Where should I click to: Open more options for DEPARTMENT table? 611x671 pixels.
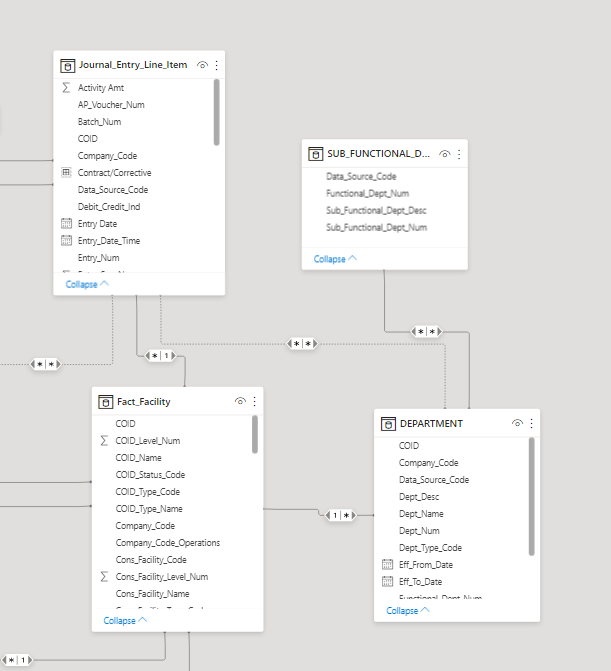coord(531,423)
